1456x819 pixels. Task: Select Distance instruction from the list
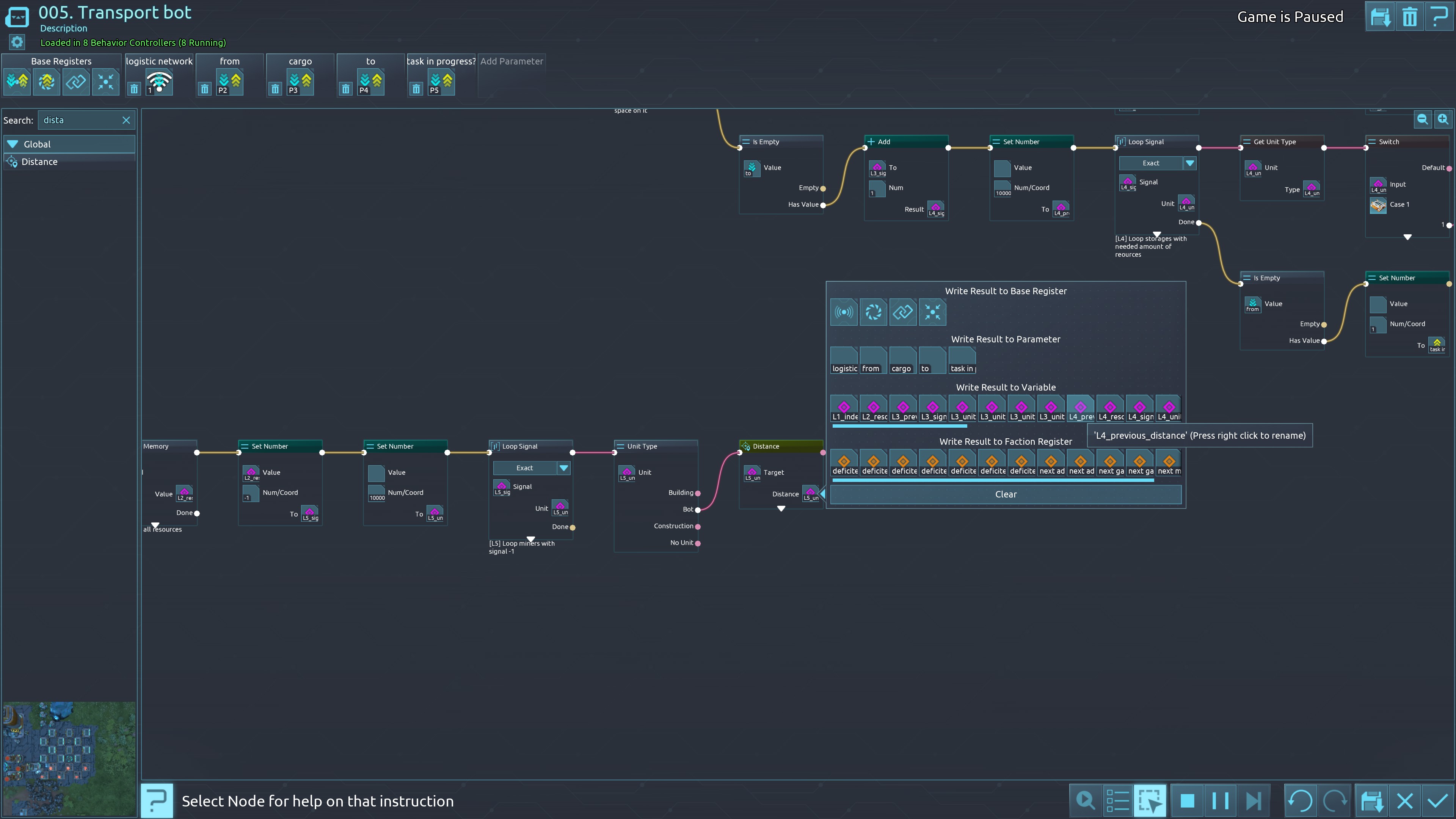[39, 162]
